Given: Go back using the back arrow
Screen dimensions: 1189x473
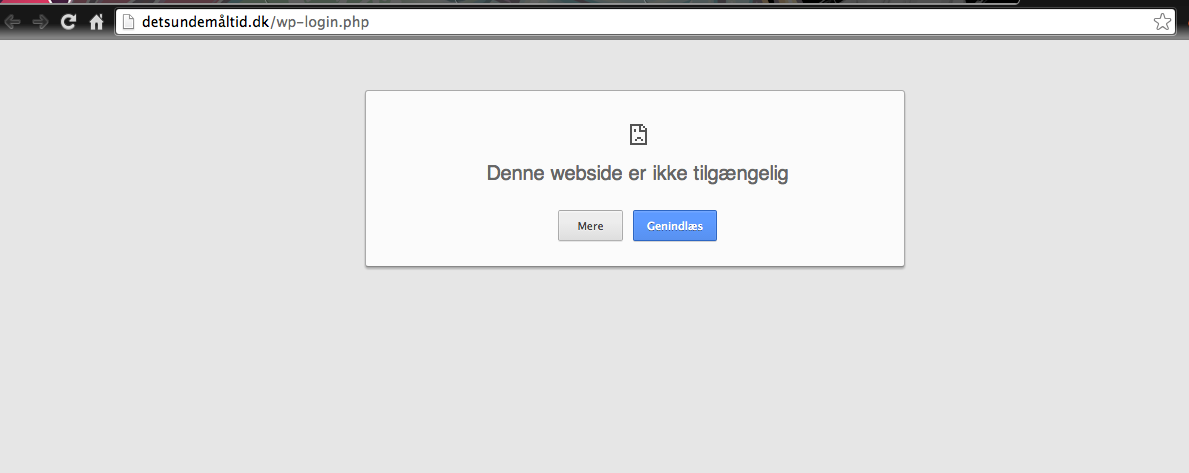Looking at the screenshot, I should point(13,22).
